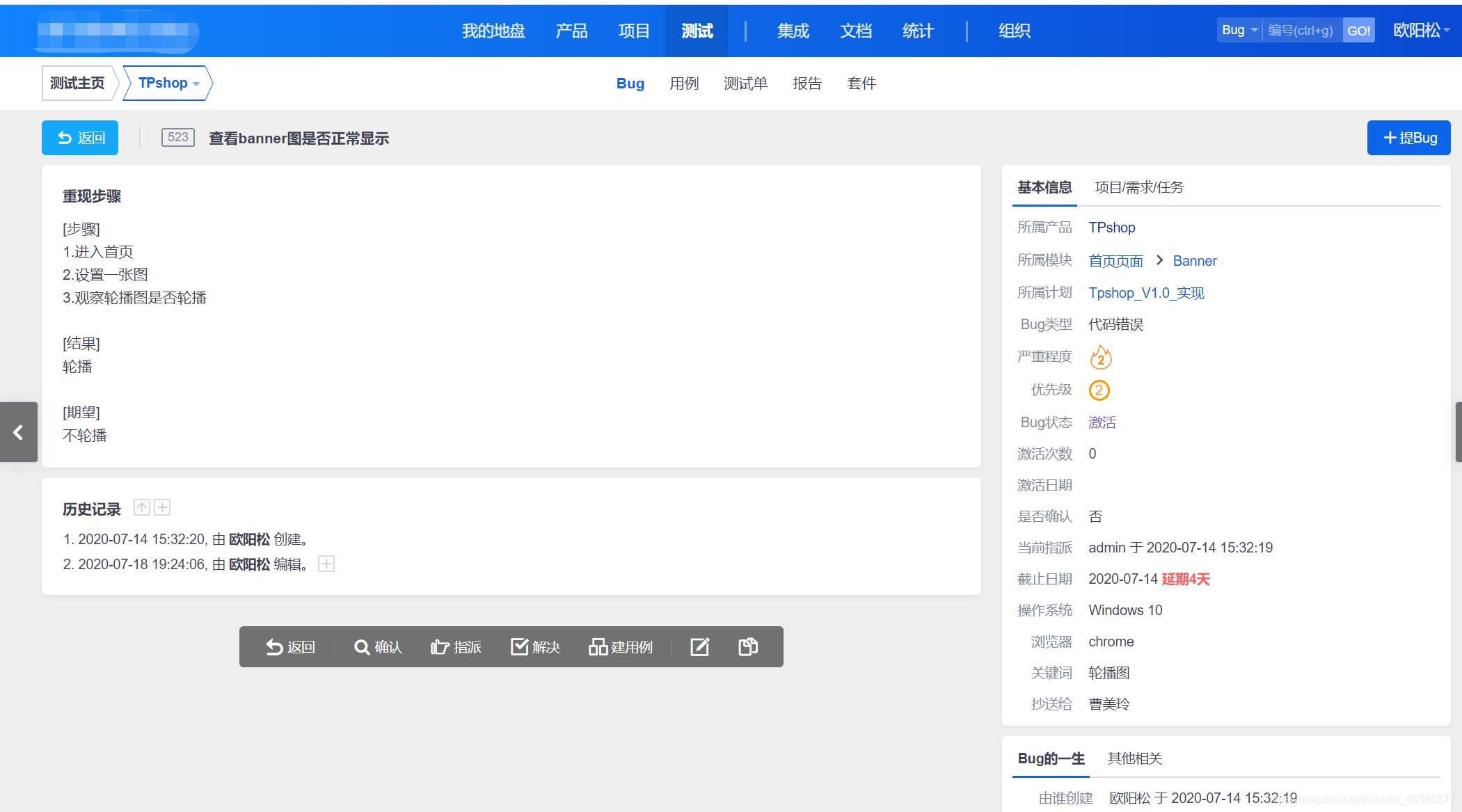
Task: Select the Bug sub-navigation tab
Action: click(630, 83)
